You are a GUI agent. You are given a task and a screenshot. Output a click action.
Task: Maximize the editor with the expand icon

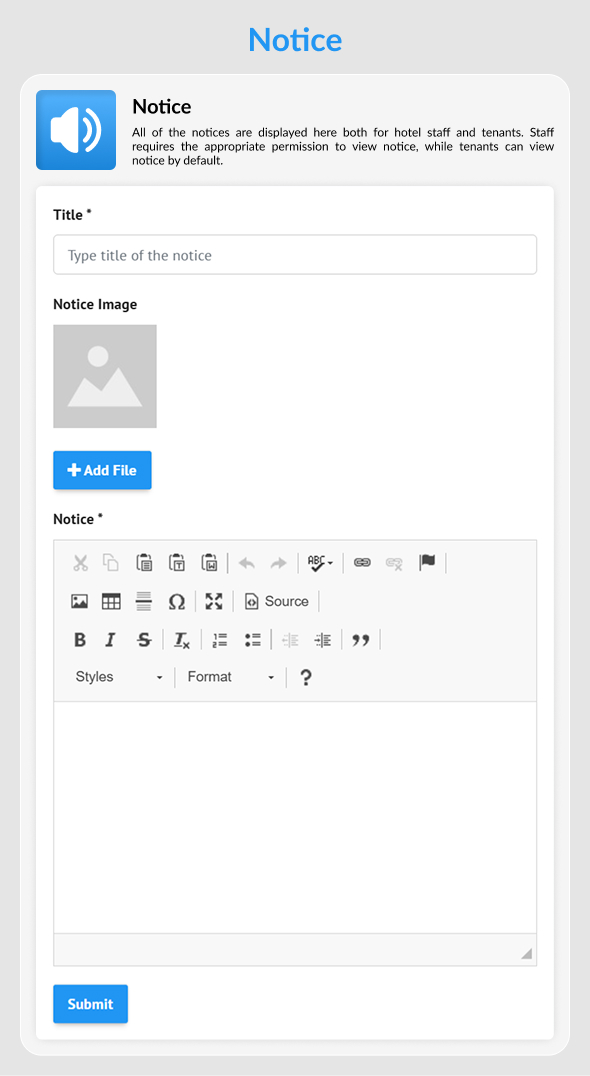(214, 602)
